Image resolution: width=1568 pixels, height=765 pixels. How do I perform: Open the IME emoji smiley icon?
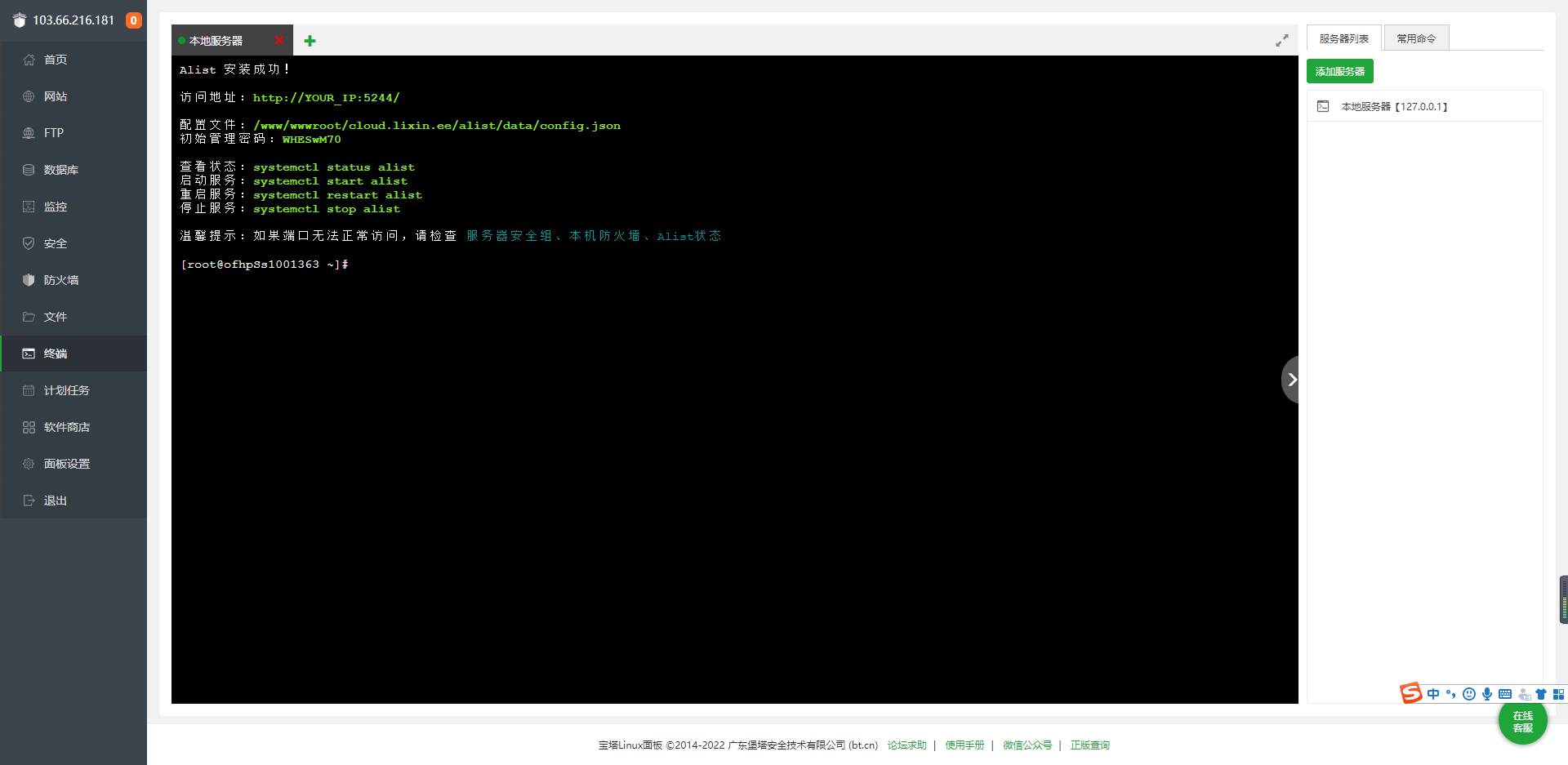1468,694
